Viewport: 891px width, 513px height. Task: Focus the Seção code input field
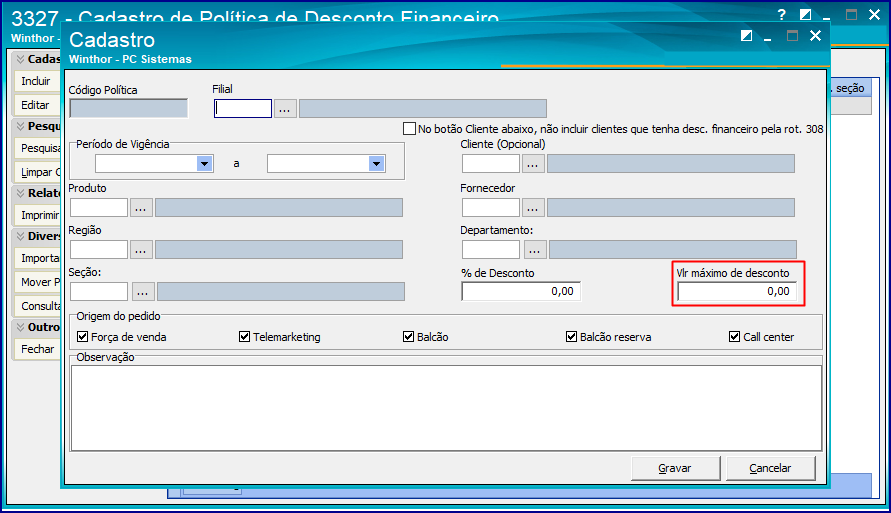[x=99, y=291]
